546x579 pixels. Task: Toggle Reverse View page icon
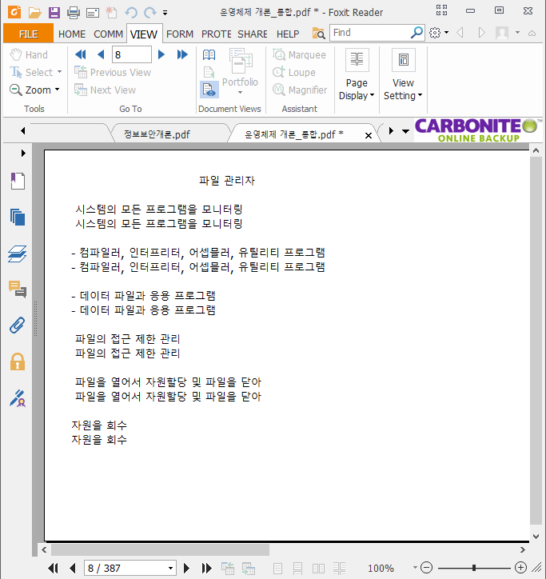[x=209, y=72]
